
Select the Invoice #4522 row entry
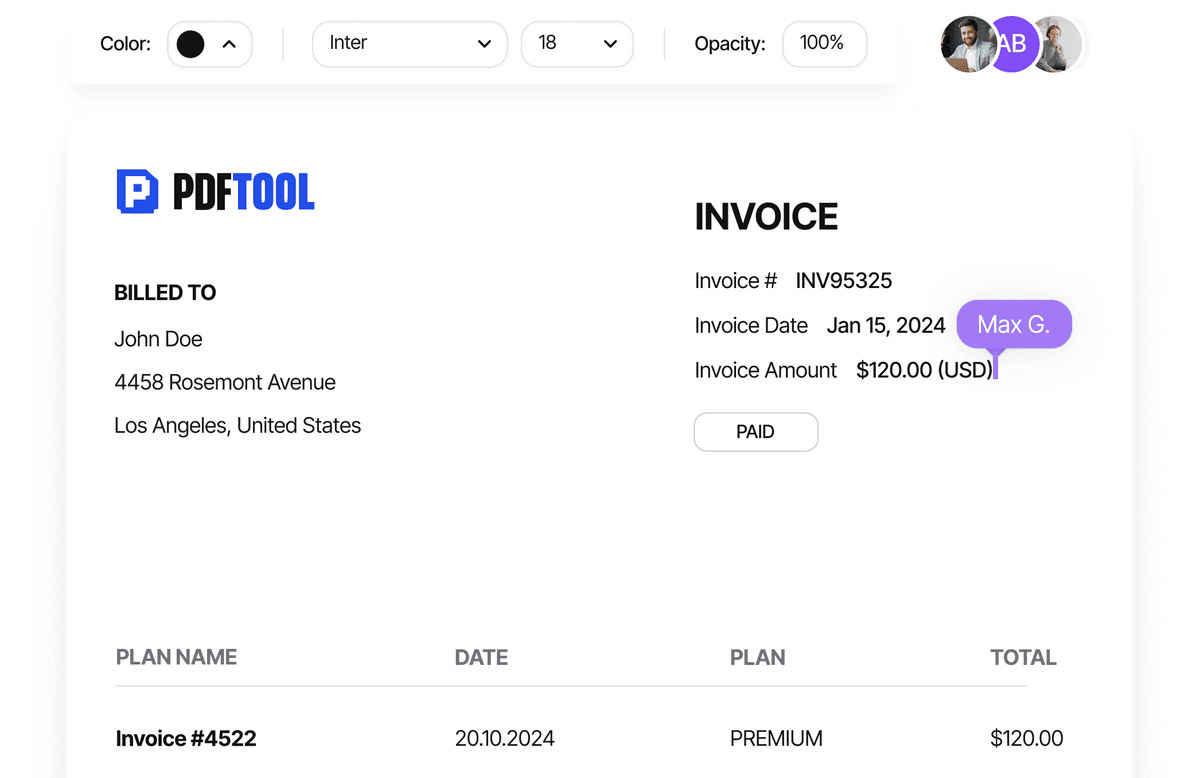click(186, 739)
